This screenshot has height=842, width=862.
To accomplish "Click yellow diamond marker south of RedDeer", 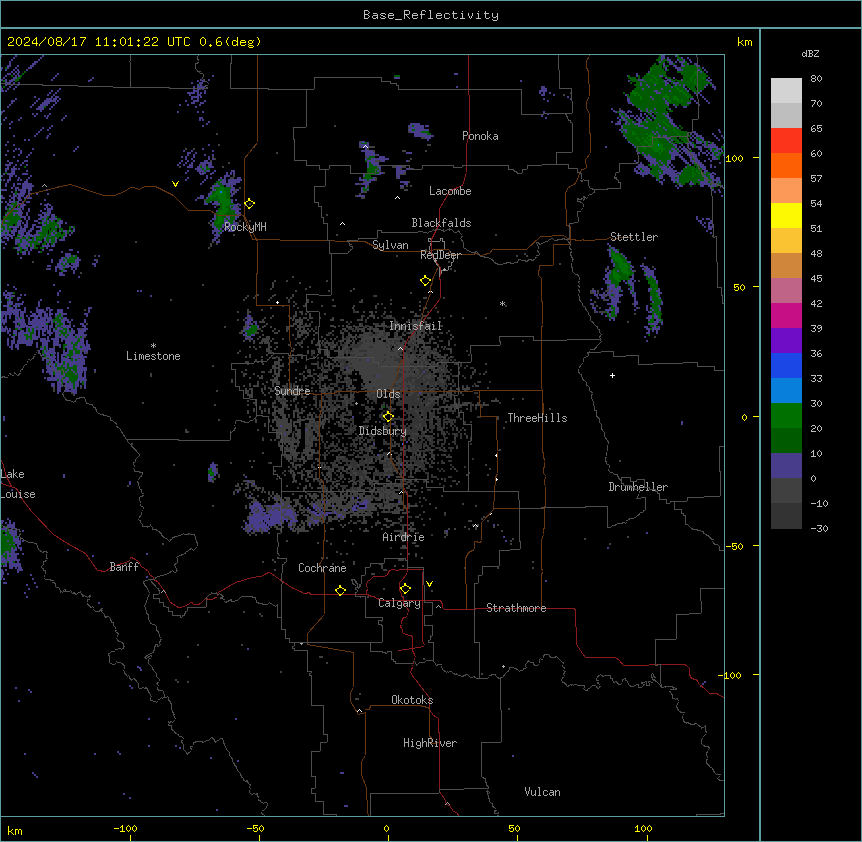I will (x=425, y=281).
